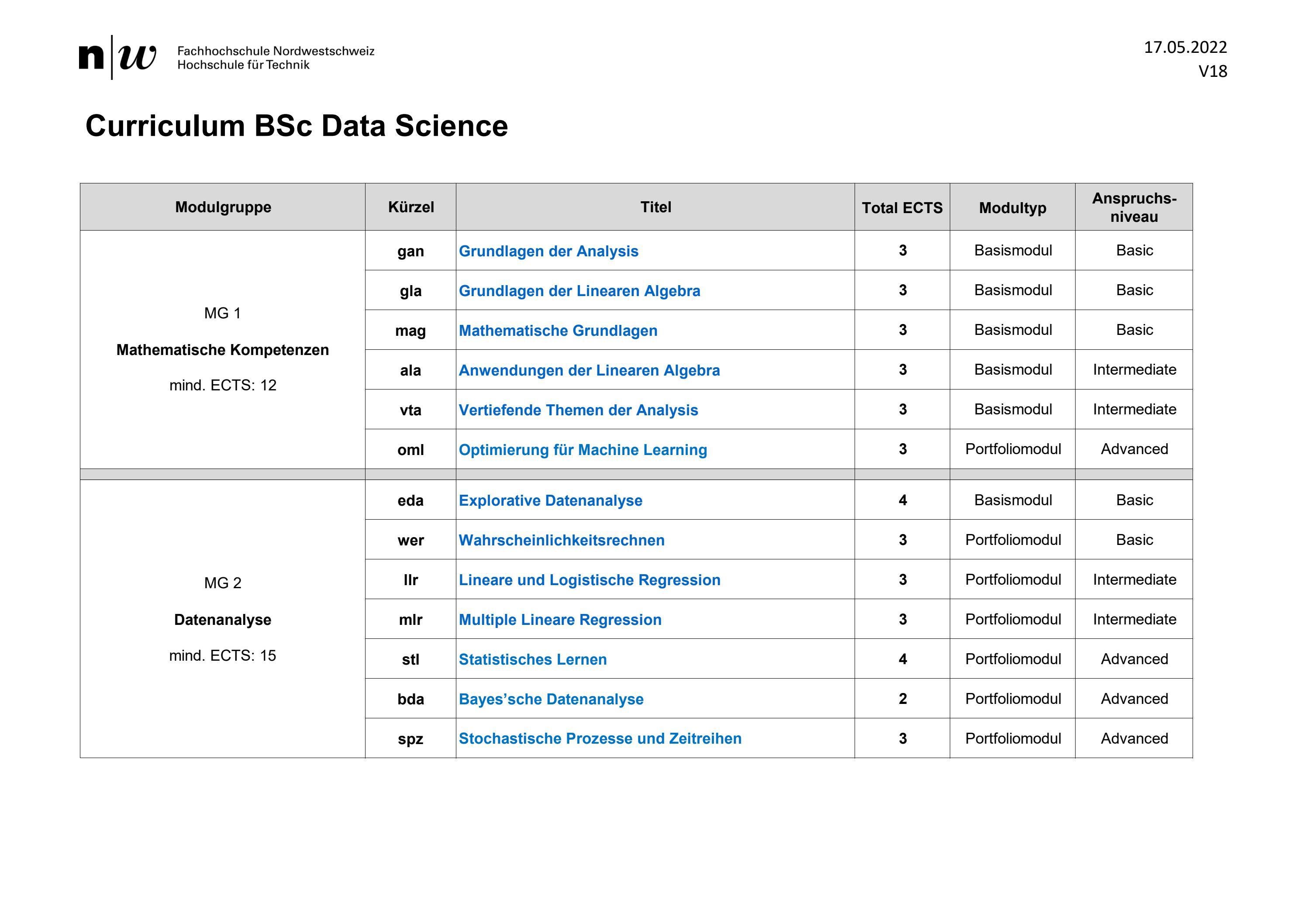Open the Anwendungen der Linearen Algebra link

pos(590,370)
